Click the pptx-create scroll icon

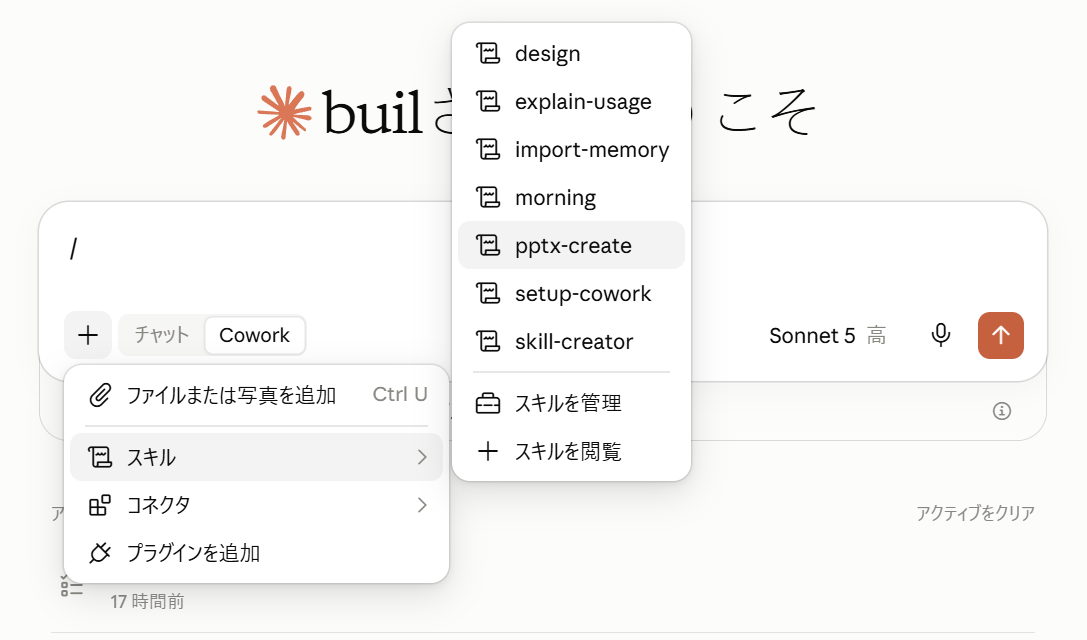[x=488, y=245]
